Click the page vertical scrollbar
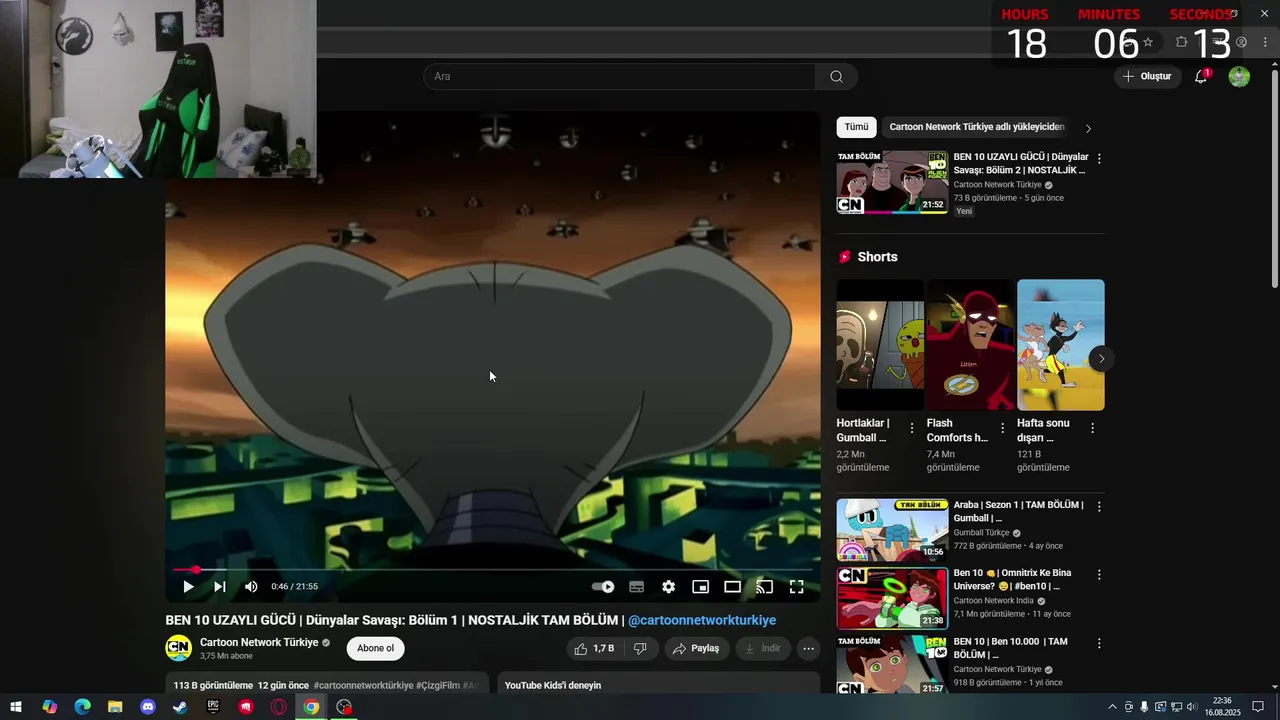The width and height of the screenshot is (1280, 720). click(1275, 180)
